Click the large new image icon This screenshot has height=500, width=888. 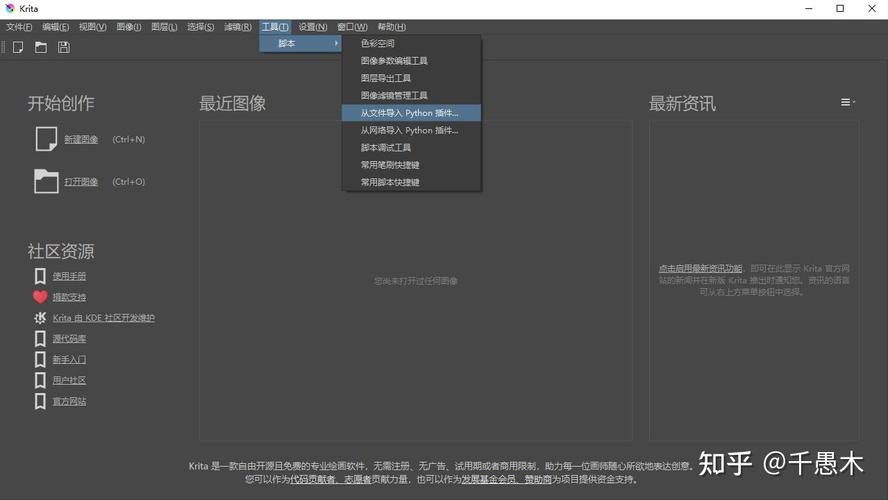click(x=46, y=139)
